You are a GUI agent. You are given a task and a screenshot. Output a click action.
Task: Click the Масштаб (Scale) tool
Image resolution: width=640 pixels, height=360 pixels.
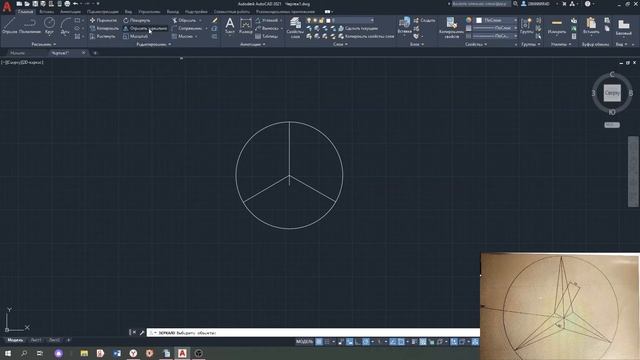(x=136, y=36)
